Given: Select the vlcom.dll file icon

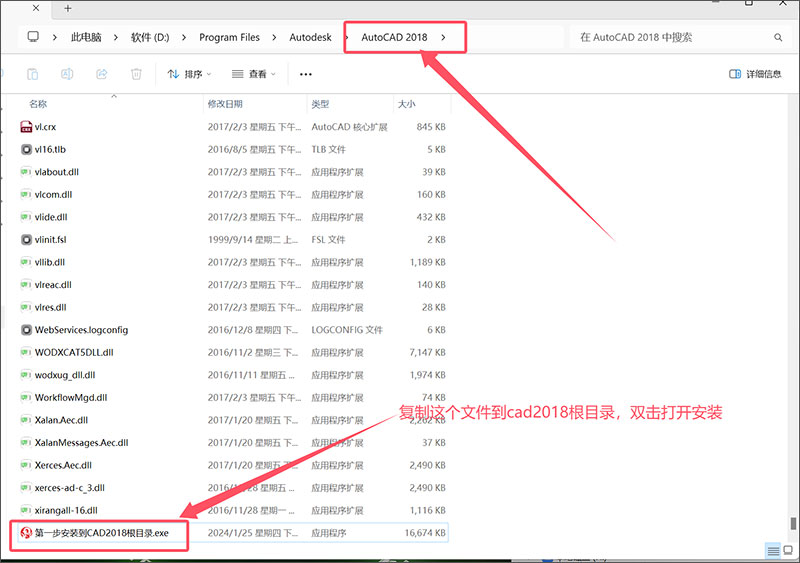Looking at the screenshot, I should click(26, 194).
